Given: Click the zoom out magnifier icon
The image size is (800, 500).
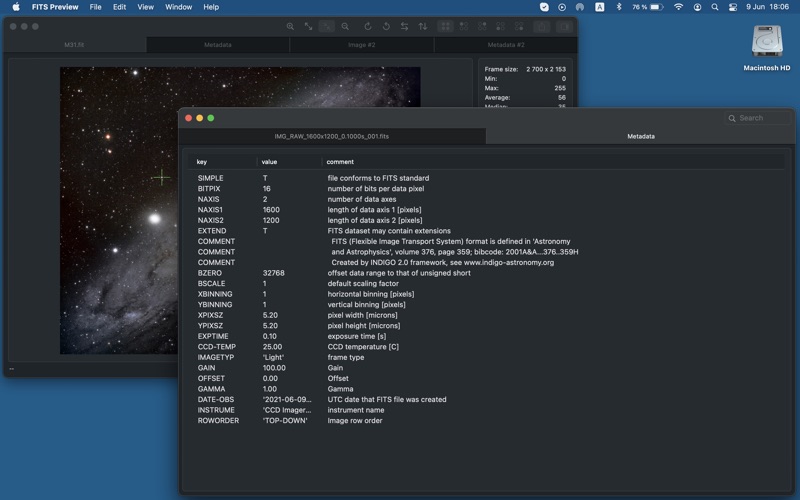Looking at the screenshot, I should (x=345, y=27).
